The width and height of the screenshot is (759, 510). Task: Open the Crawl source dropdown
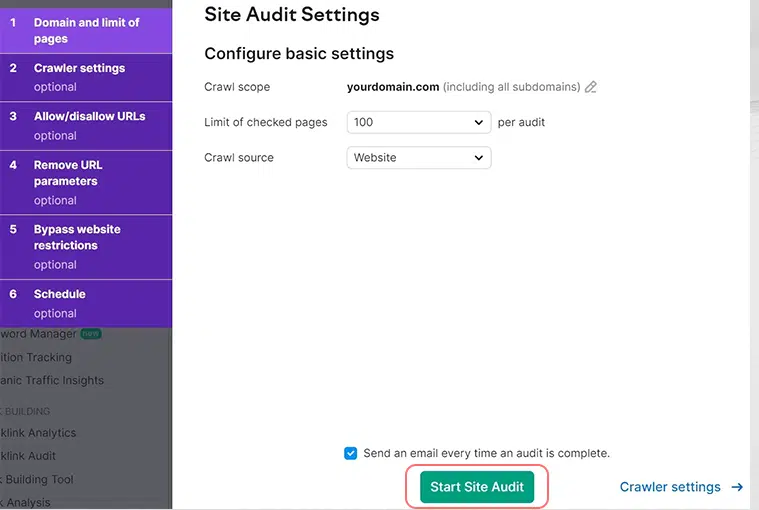[x=418, y=157]
